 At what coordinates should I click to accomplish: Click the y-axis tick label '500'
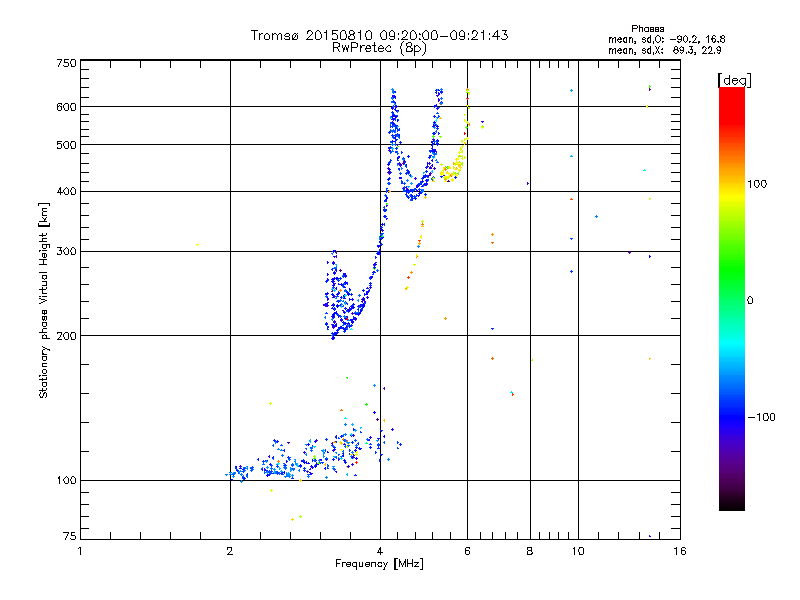click(67, 145)
